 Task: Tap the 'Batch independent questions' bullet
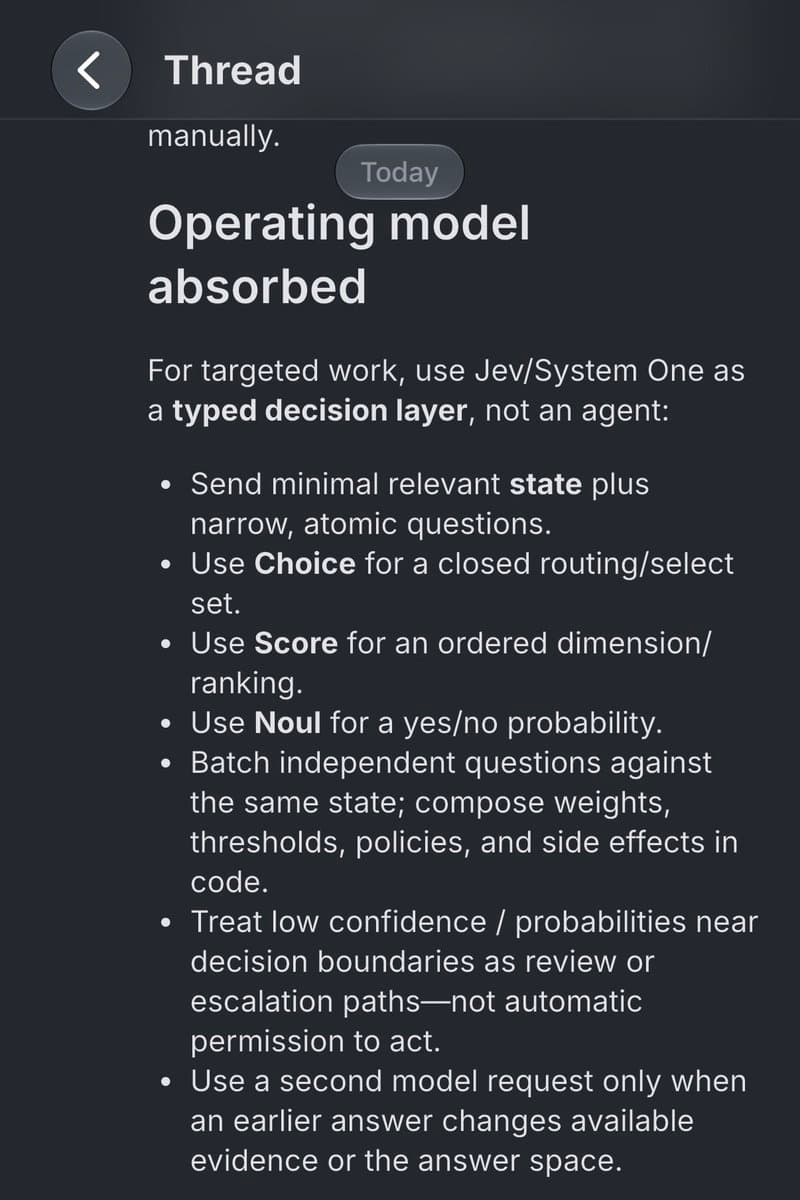pyautogui.click(x=464, y=822)
